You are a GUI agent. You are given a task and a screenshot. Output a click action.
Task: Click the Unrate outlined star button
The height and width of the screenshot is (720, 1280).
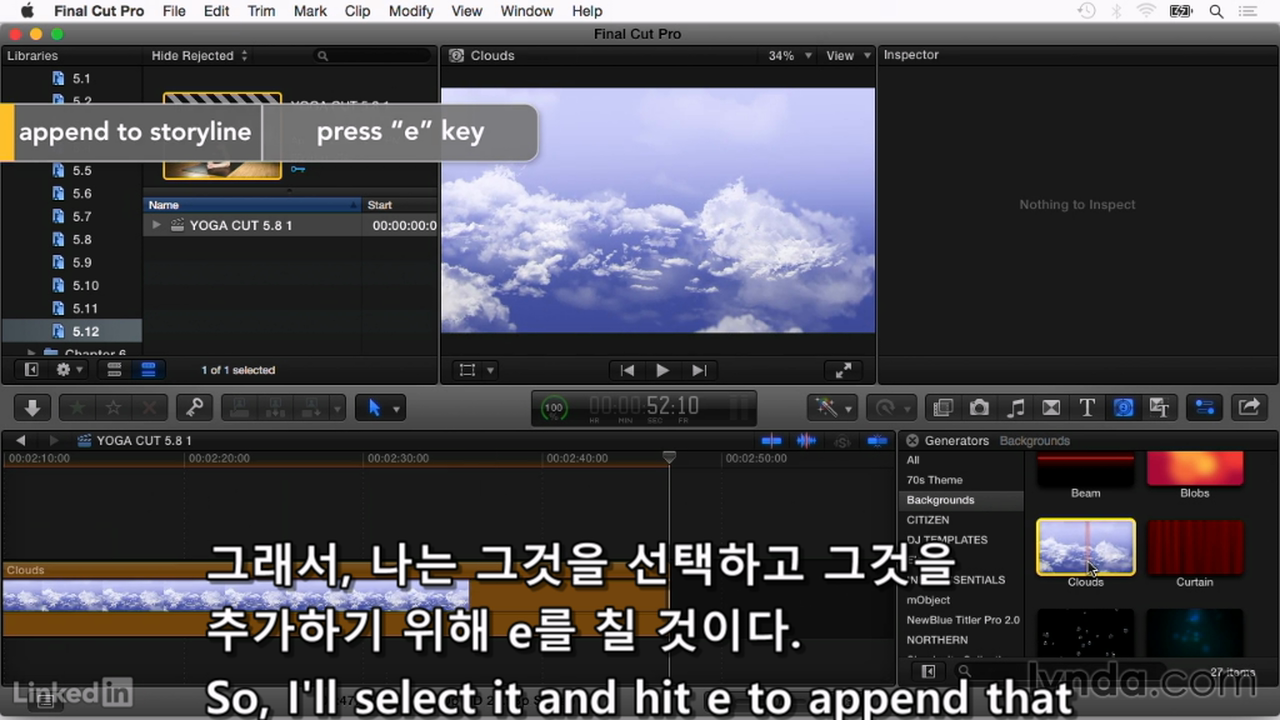[x=113, y=407]
